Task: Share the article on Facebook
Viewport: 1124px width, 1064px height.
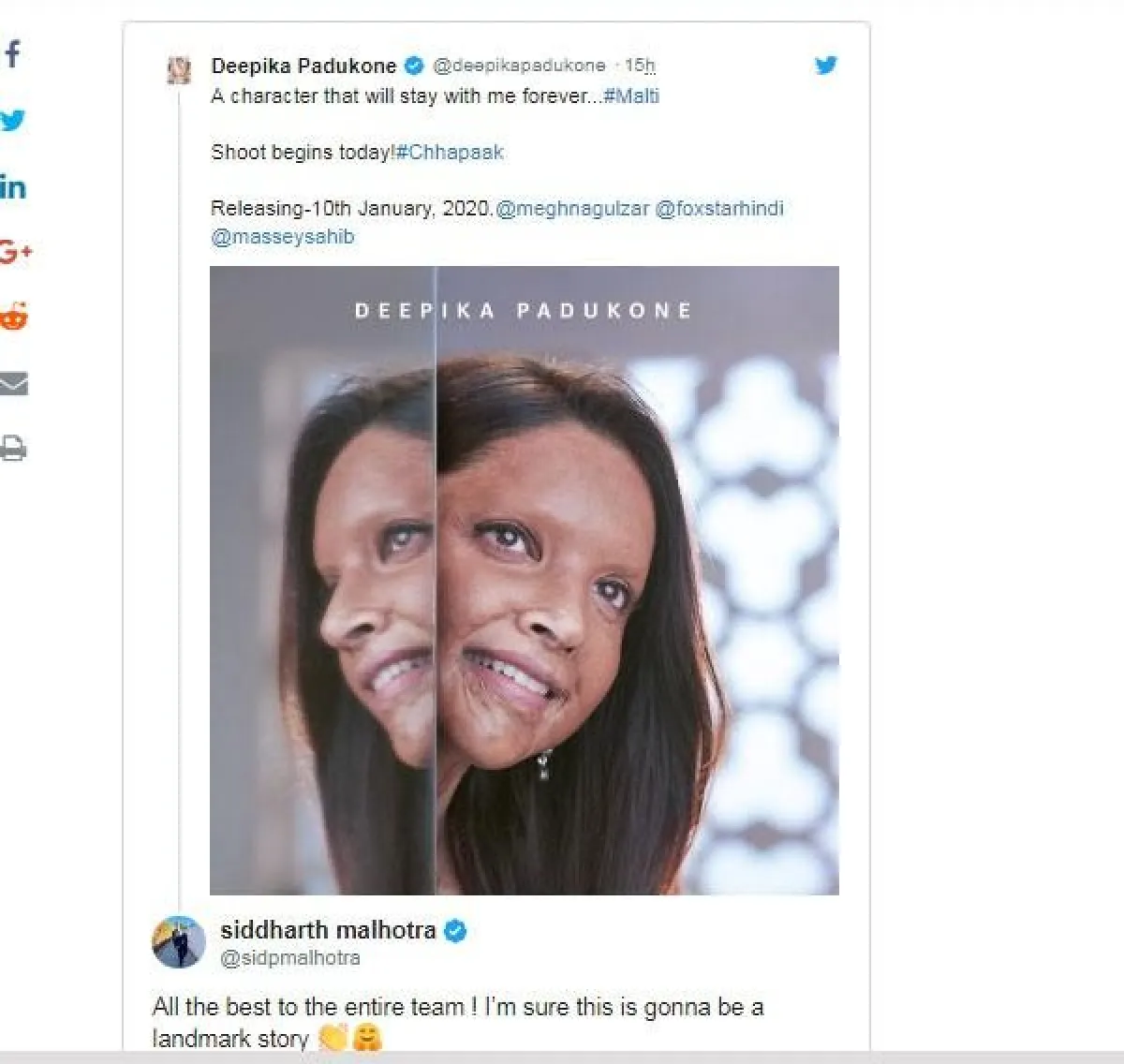Action: click(x=12, y=54)
